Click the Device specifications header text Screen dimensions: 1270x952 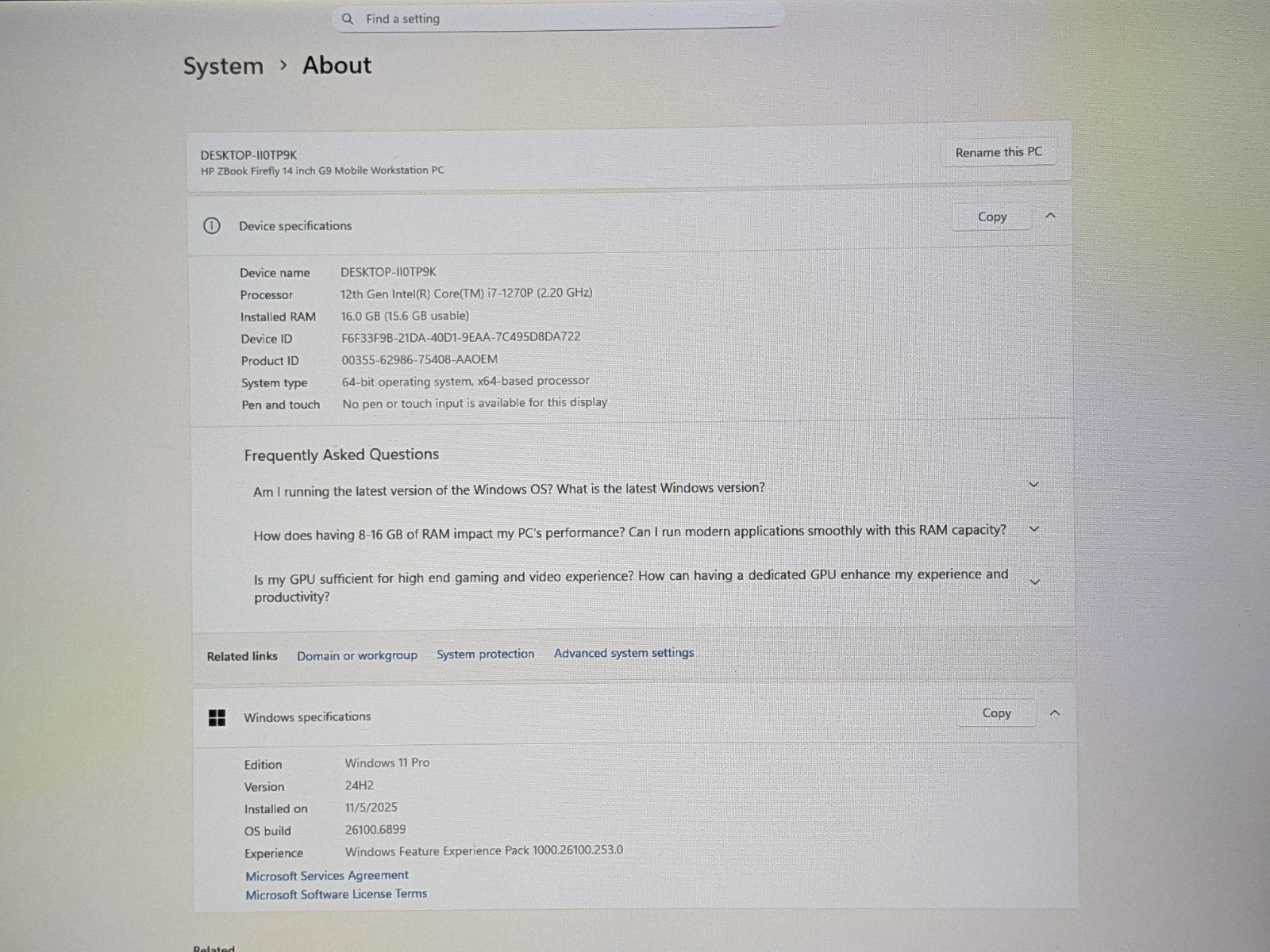point(295,226)
